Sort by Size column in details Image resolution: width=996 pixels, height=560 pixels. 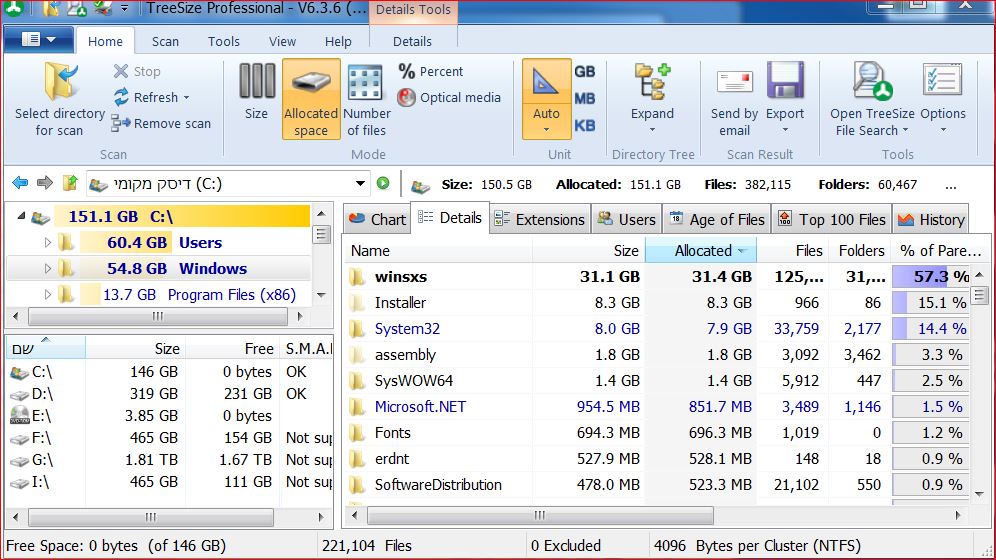[x=589, y=251]
